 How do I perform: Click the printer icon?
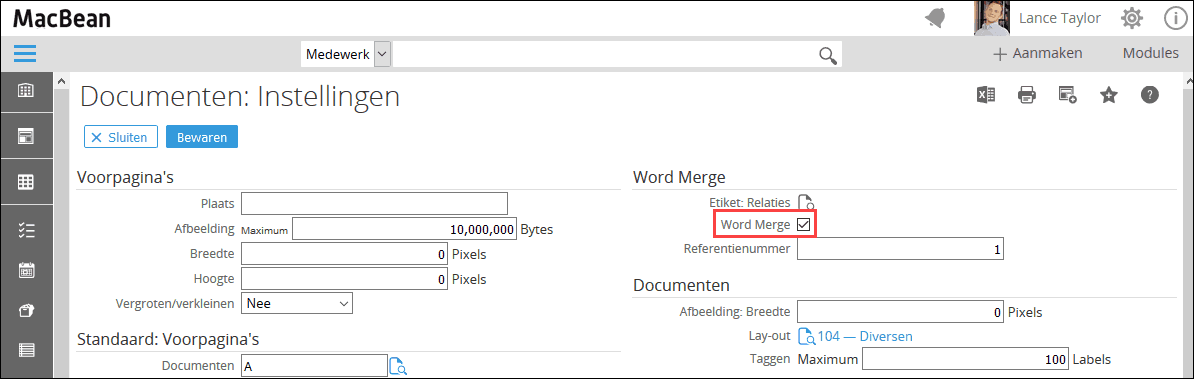tap(1026, 95)
